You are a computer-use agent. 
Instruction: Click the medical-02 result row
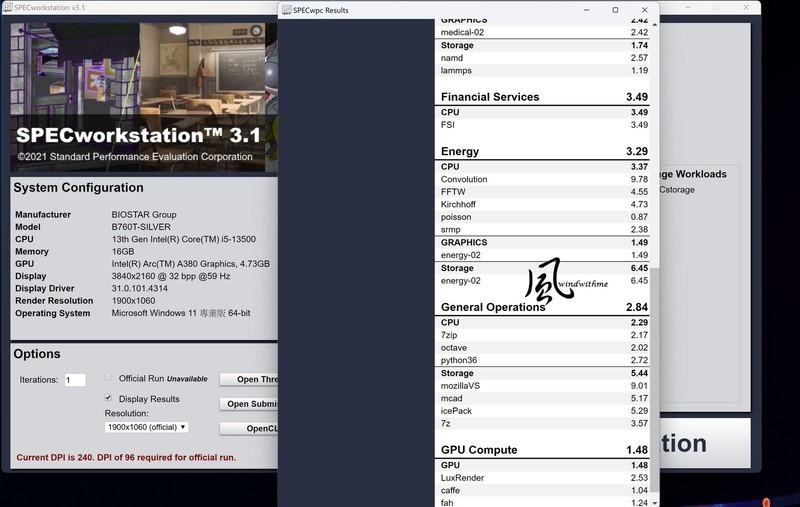(x=543, y=32)
